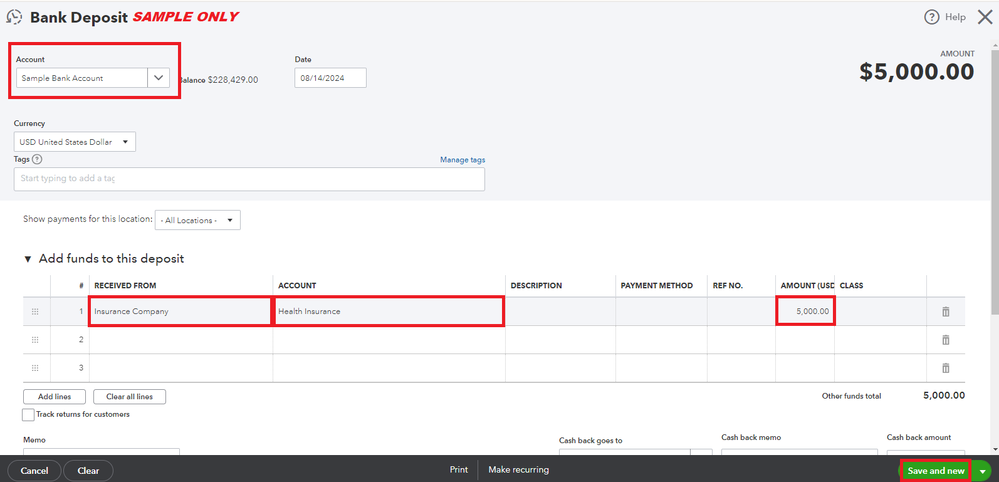Screen dimensions: 999x482
Task: Click the Class cell of line 1
Action: pos(880,311)
